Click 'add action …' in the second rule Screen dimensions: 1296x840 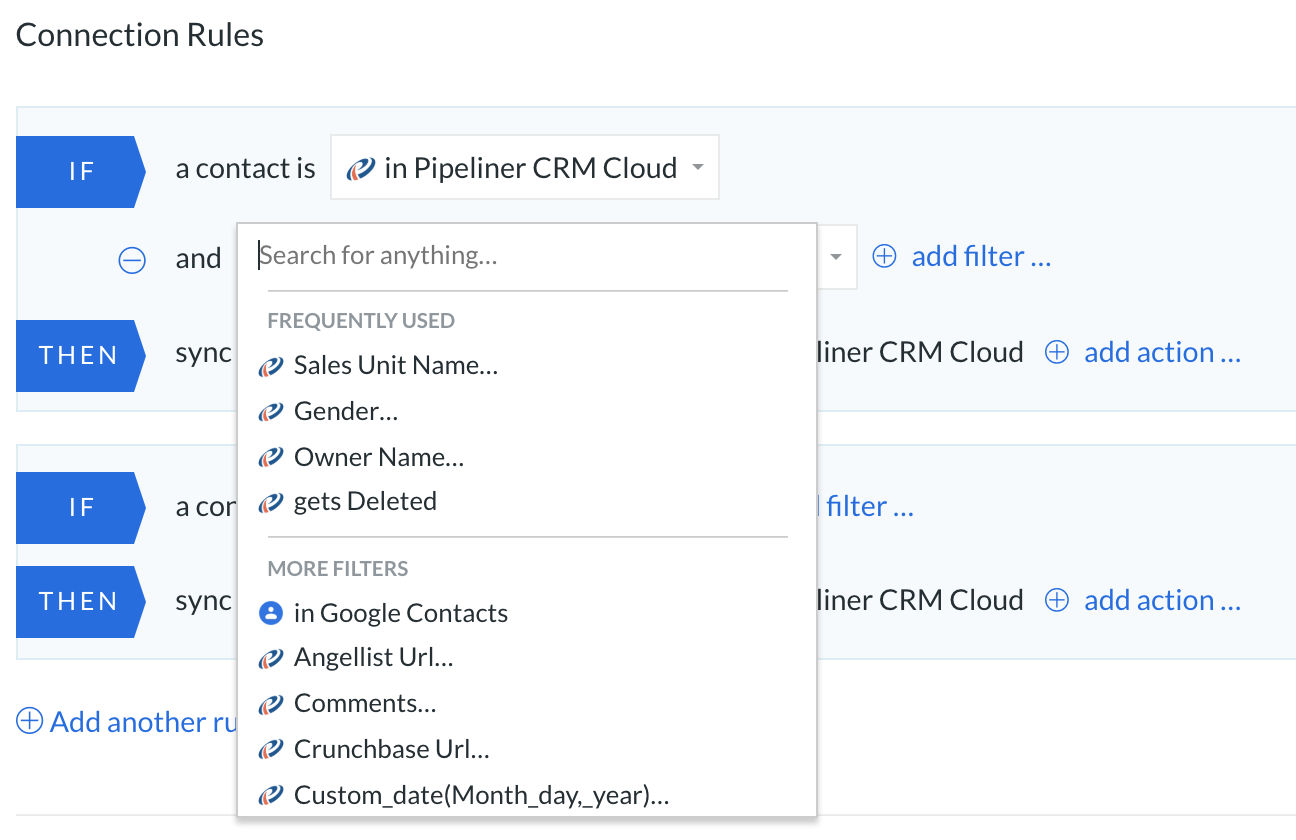(x=1162, y=600)
